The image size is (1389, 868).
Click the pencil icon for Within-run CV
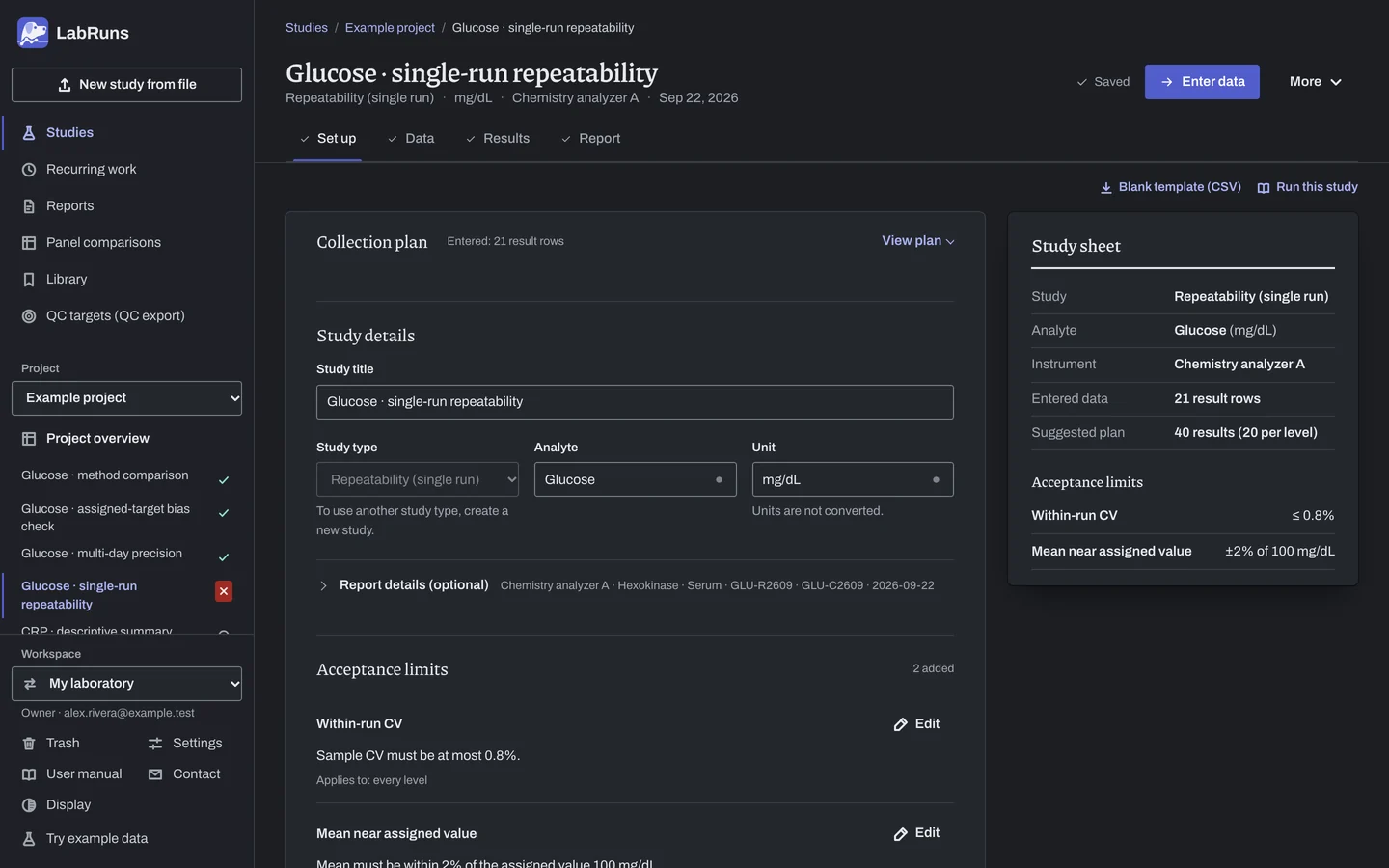click(901, 724)
